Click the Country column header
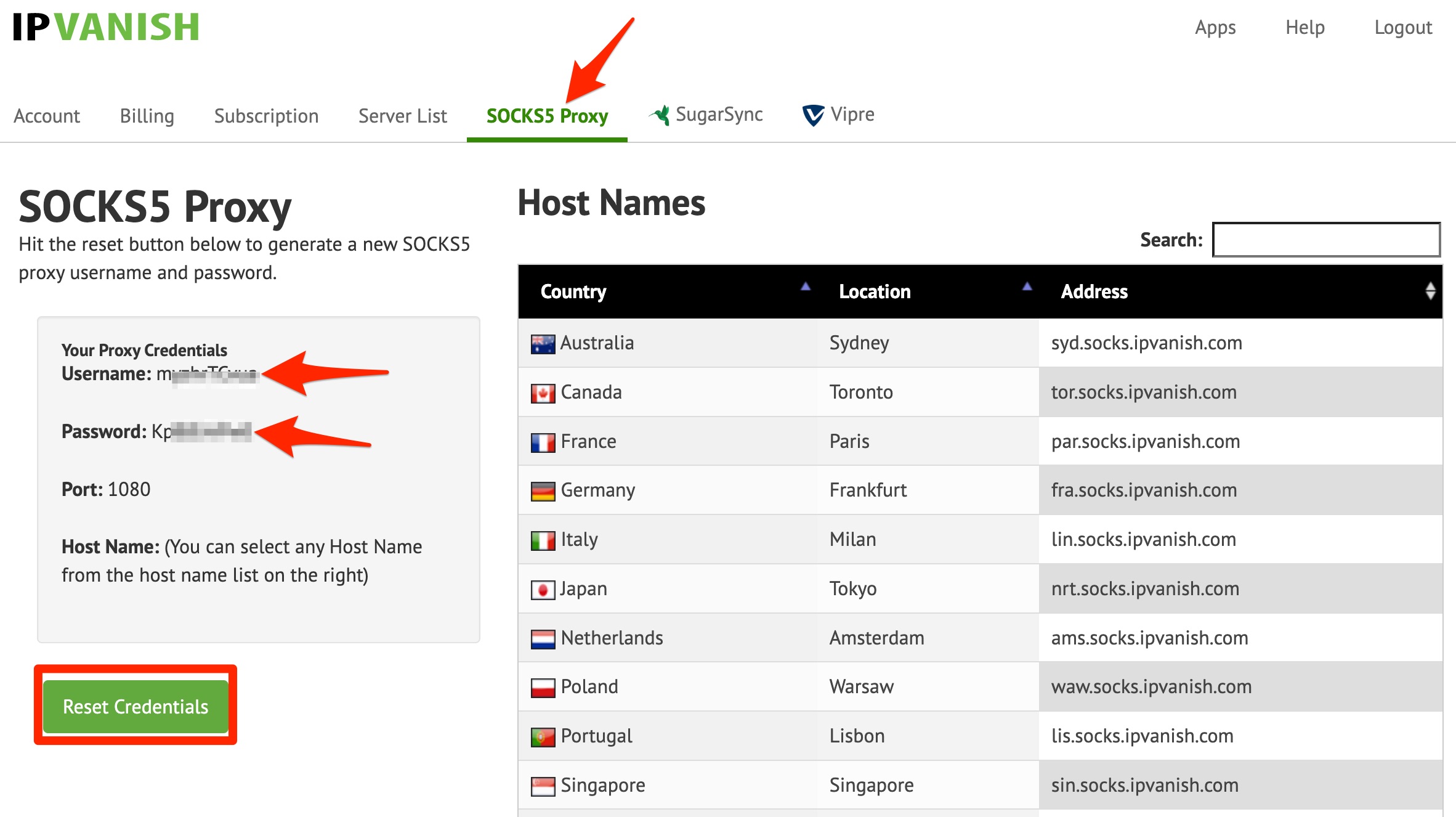1456x817 pixels. point(668,291)
